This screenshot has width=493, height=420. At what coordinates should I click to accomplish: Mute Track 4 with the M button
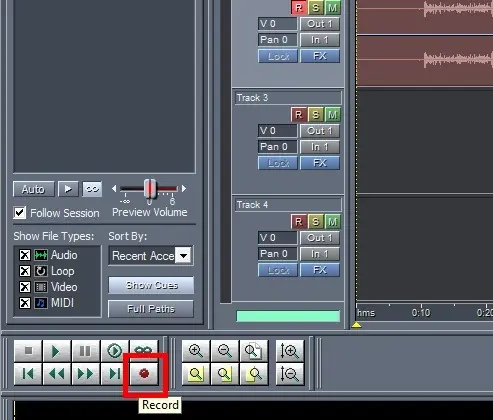(x=332, y=222)
